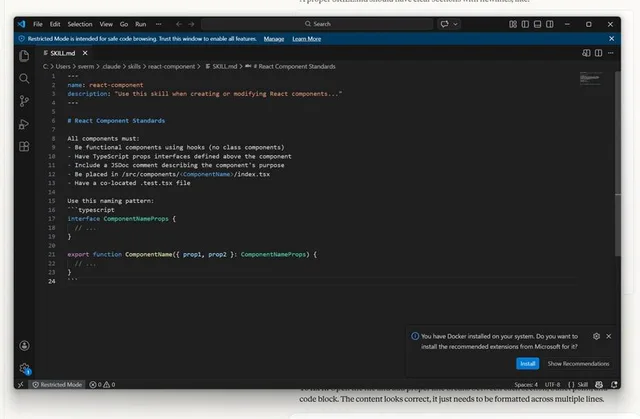The height and width of the screenshot is (419, 640).
Task: Click SKILL.md breadcrumb segment
Action: (x=221, y=67)
